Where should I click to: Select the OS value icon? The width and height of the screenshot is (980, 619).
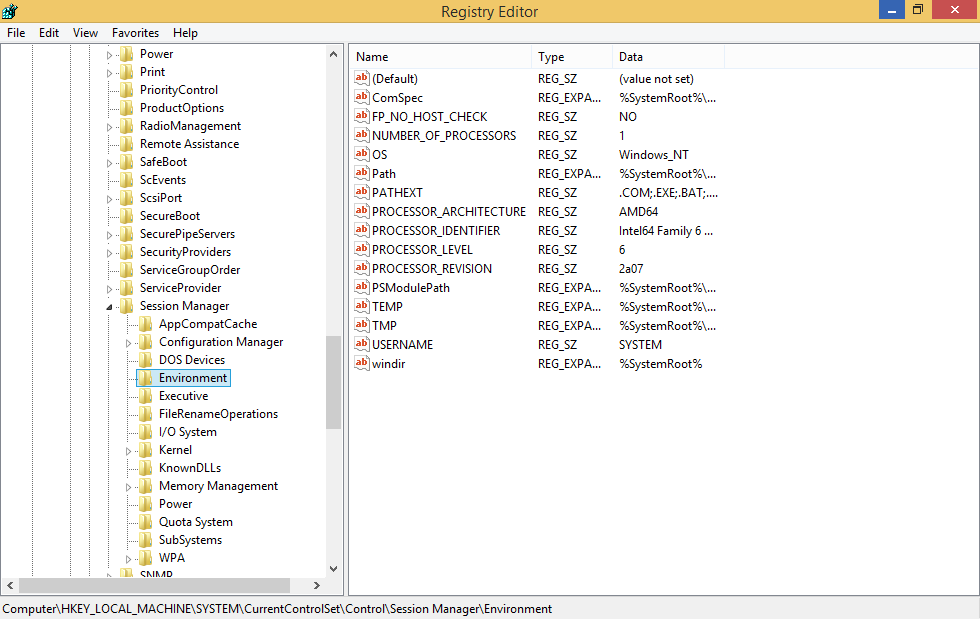coord(361,154)
